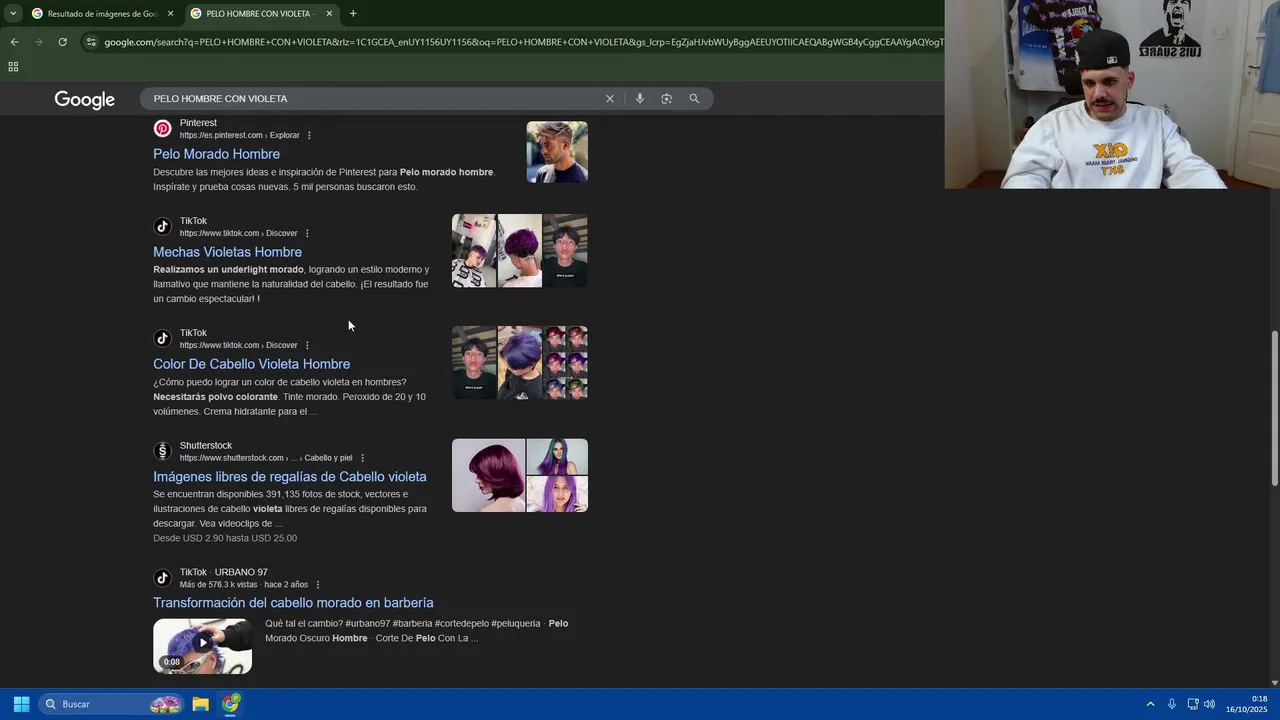Go back to the previous page
Screen dimensions: 1280x720
[14, 42]
